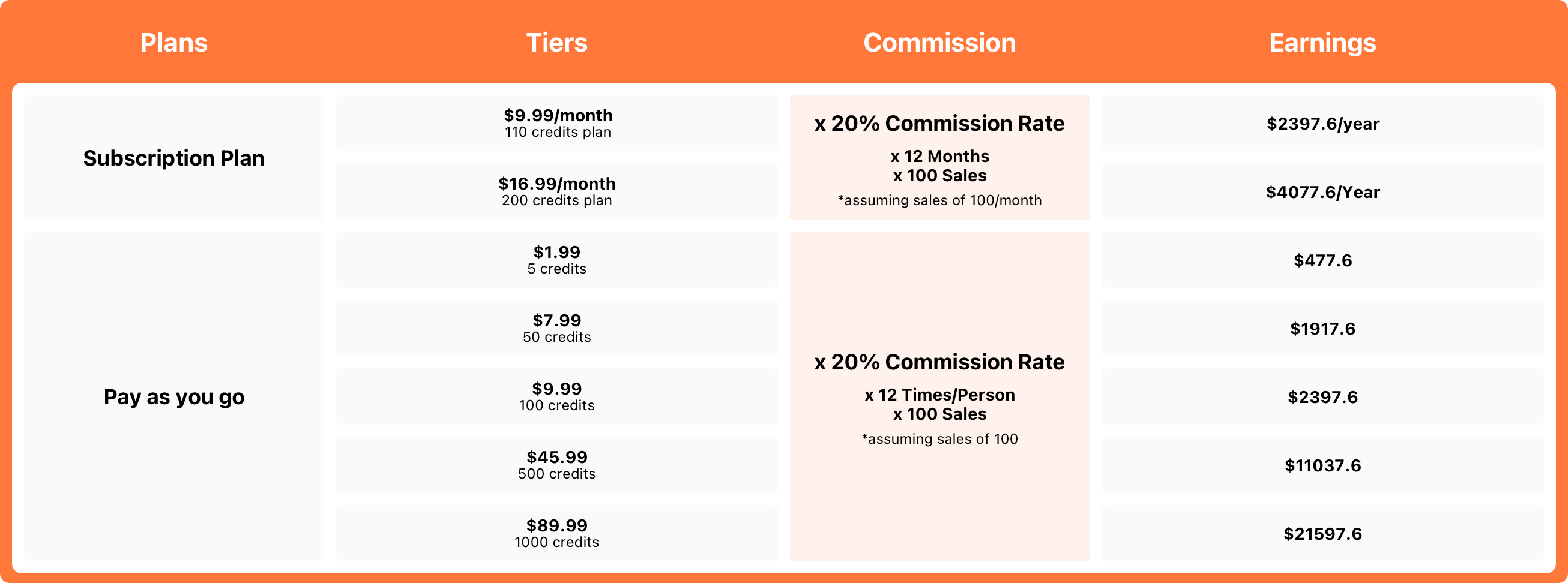
Task: Choose the $1.99 5 credits tier
Action: [x=556, y=260]
